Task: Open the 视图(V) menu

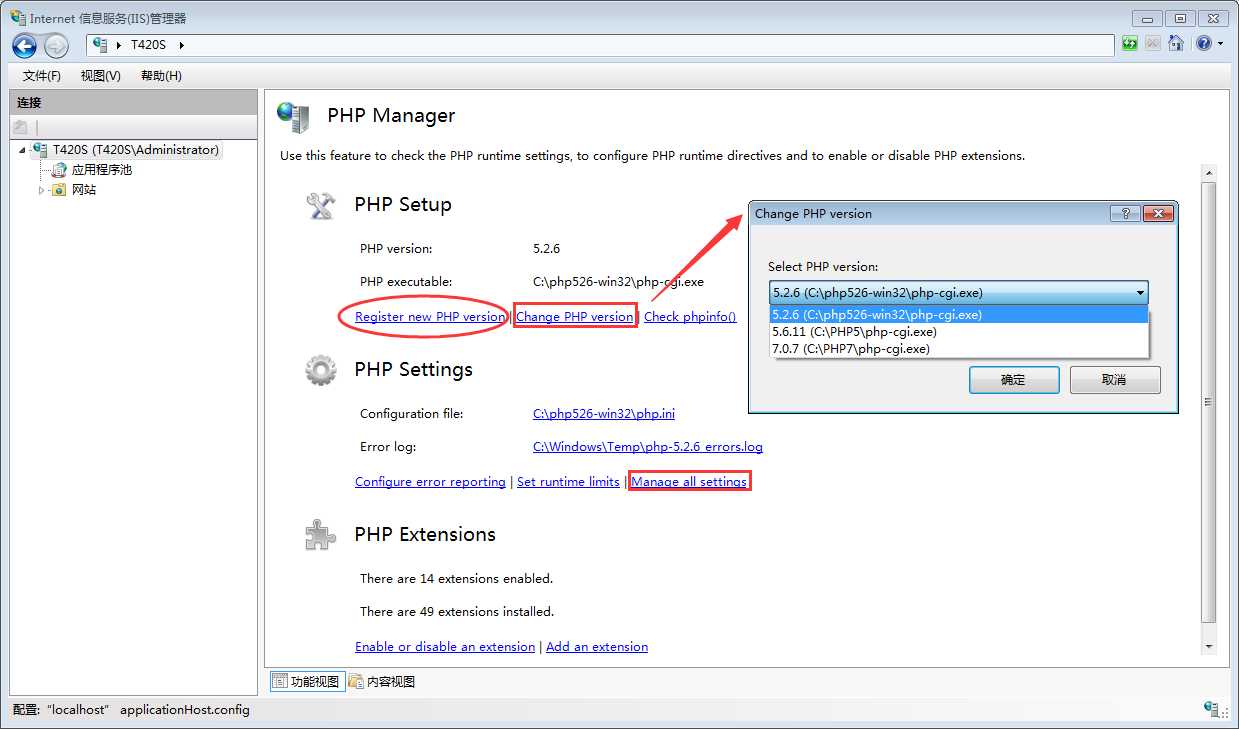Action: pos(100,76)
